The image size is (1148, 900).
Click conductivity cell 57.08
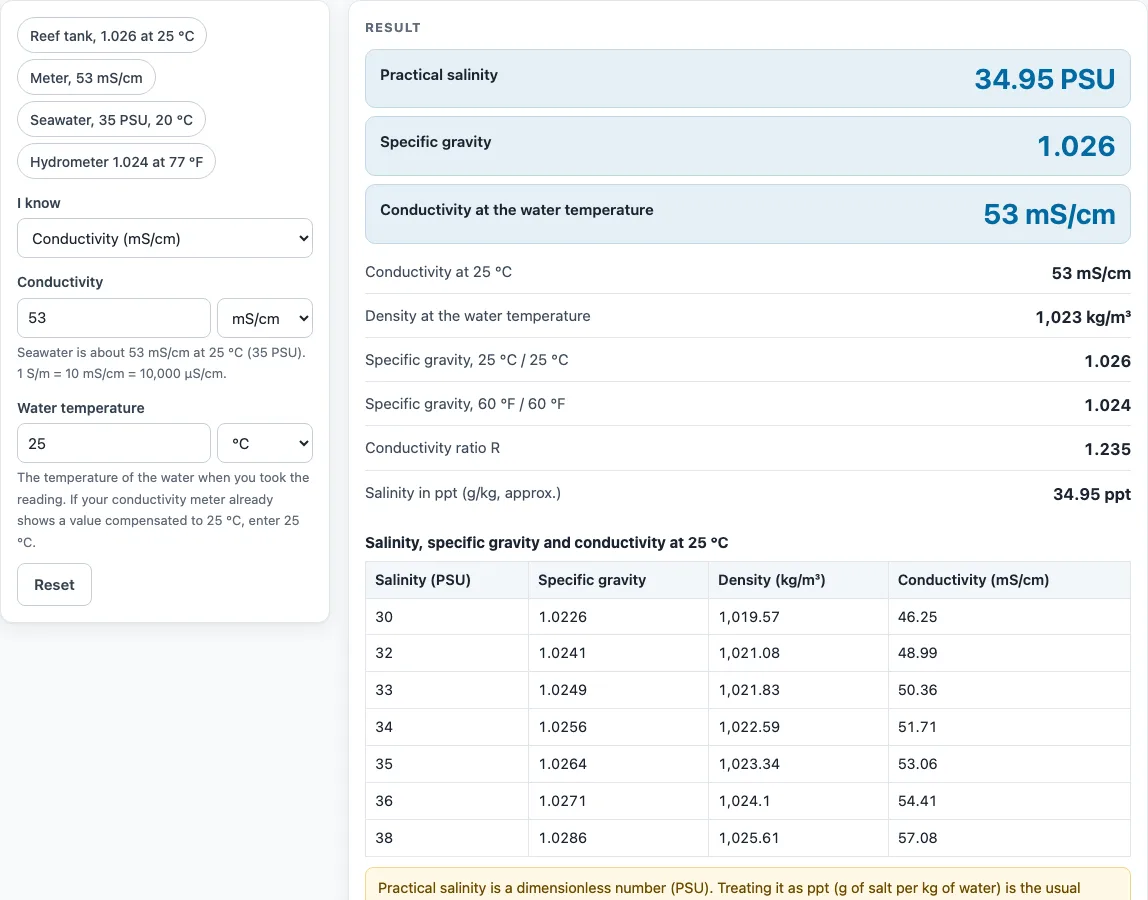(x=1009, y=838)
